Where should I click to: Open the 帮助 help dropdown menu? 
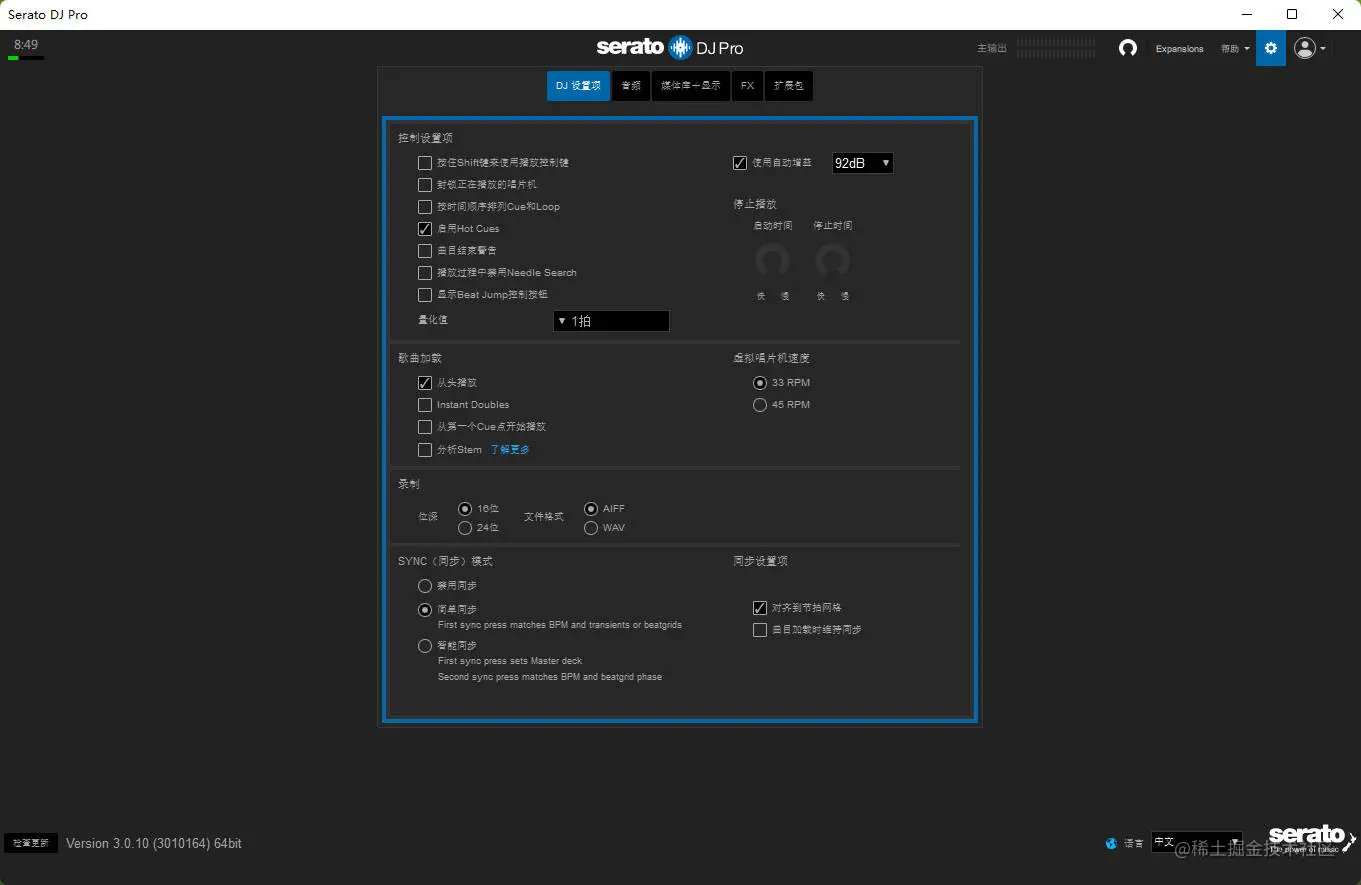tap(1235, 49)
